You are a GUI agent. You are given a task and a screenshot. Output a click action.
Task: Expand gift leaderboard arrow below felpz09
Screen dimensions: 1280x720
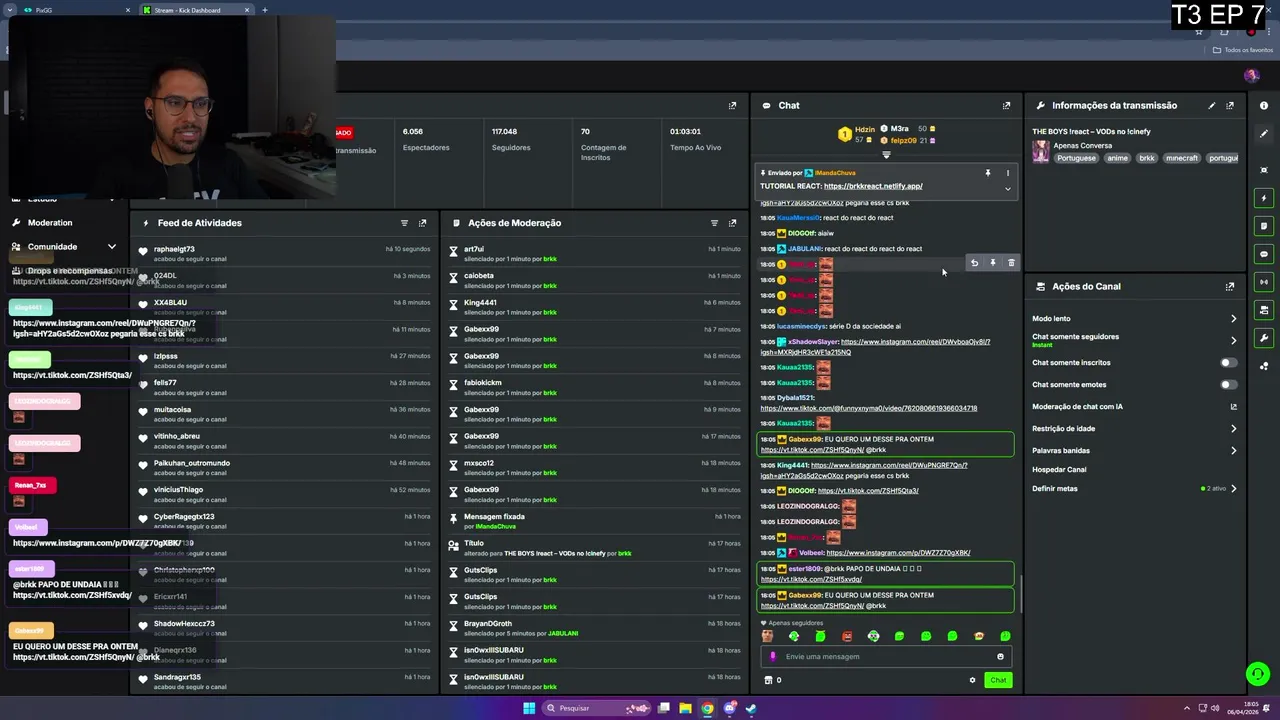(886, 155)
